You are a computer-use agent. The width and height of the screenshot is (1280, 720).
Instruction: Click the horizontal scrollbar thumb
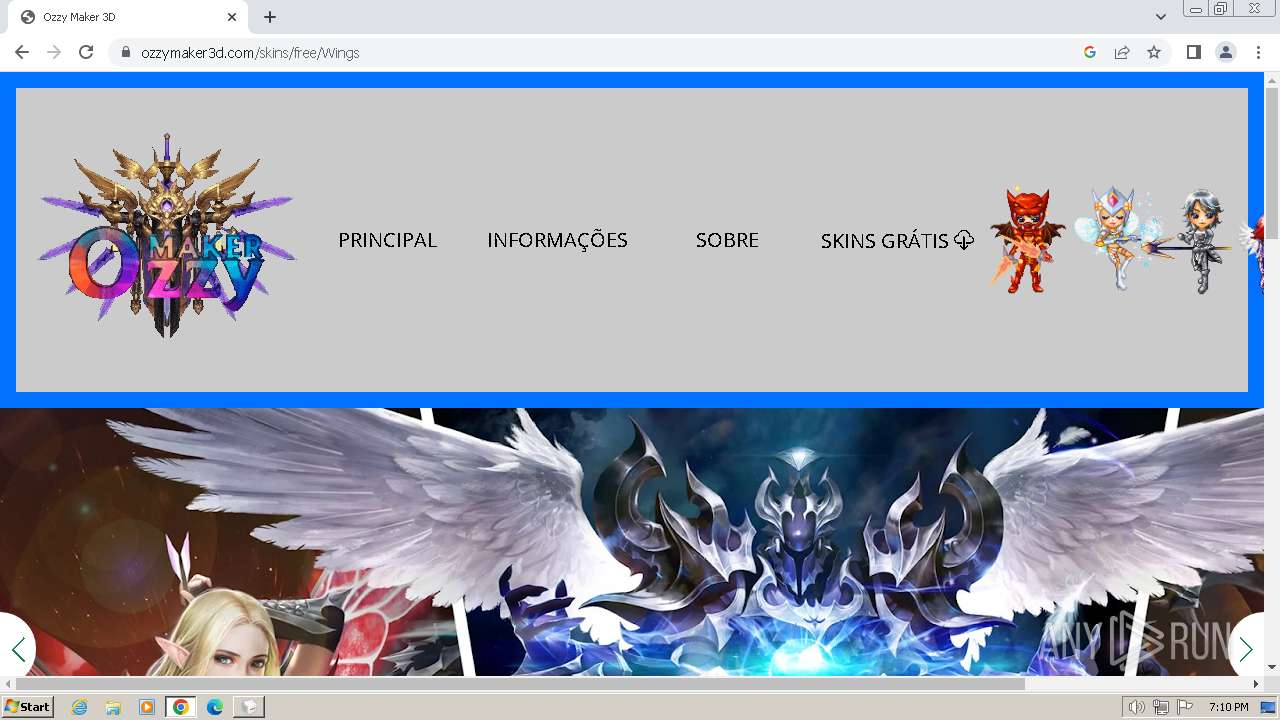click(x=520, y=684)
